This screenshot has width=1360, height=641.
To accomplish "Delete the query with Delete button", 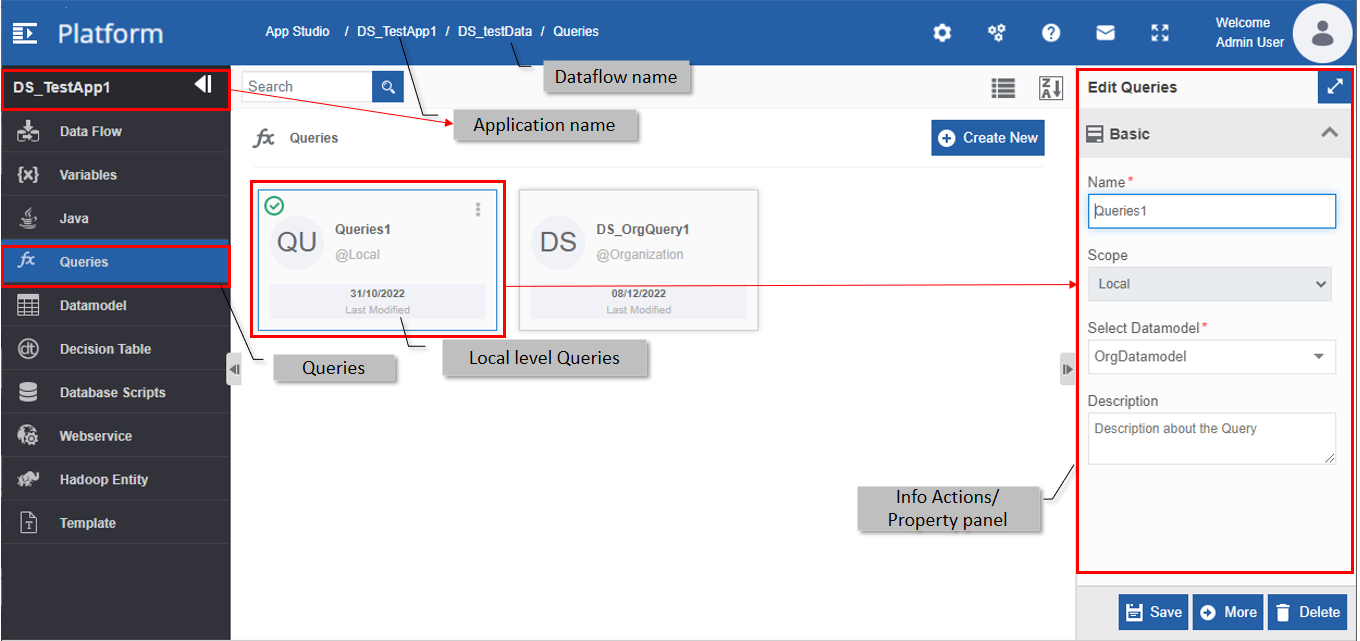I will coord(1307,612).
